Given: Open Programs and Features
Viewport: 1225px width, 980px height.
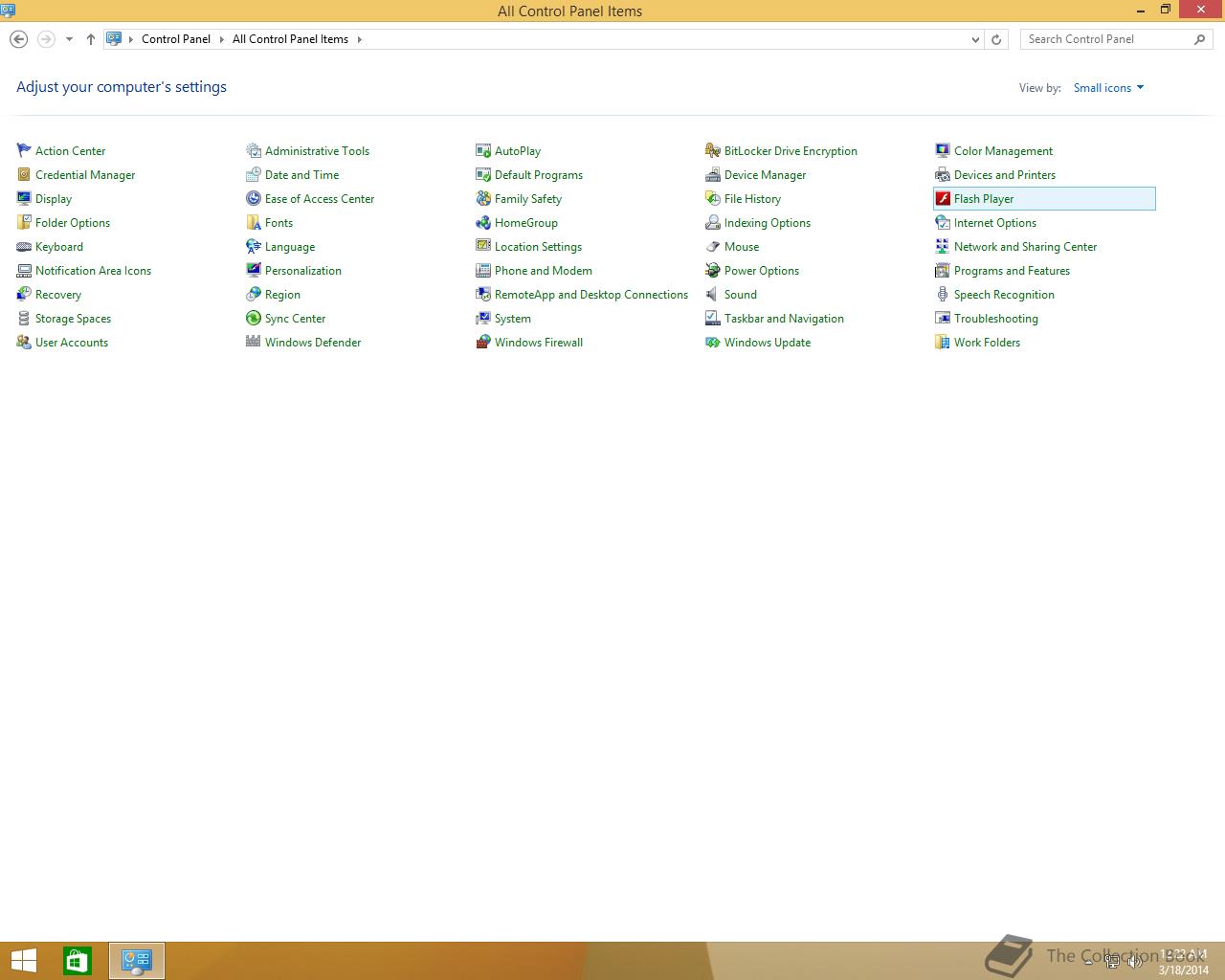Looking at the screenshot, I should [1012, 270].
